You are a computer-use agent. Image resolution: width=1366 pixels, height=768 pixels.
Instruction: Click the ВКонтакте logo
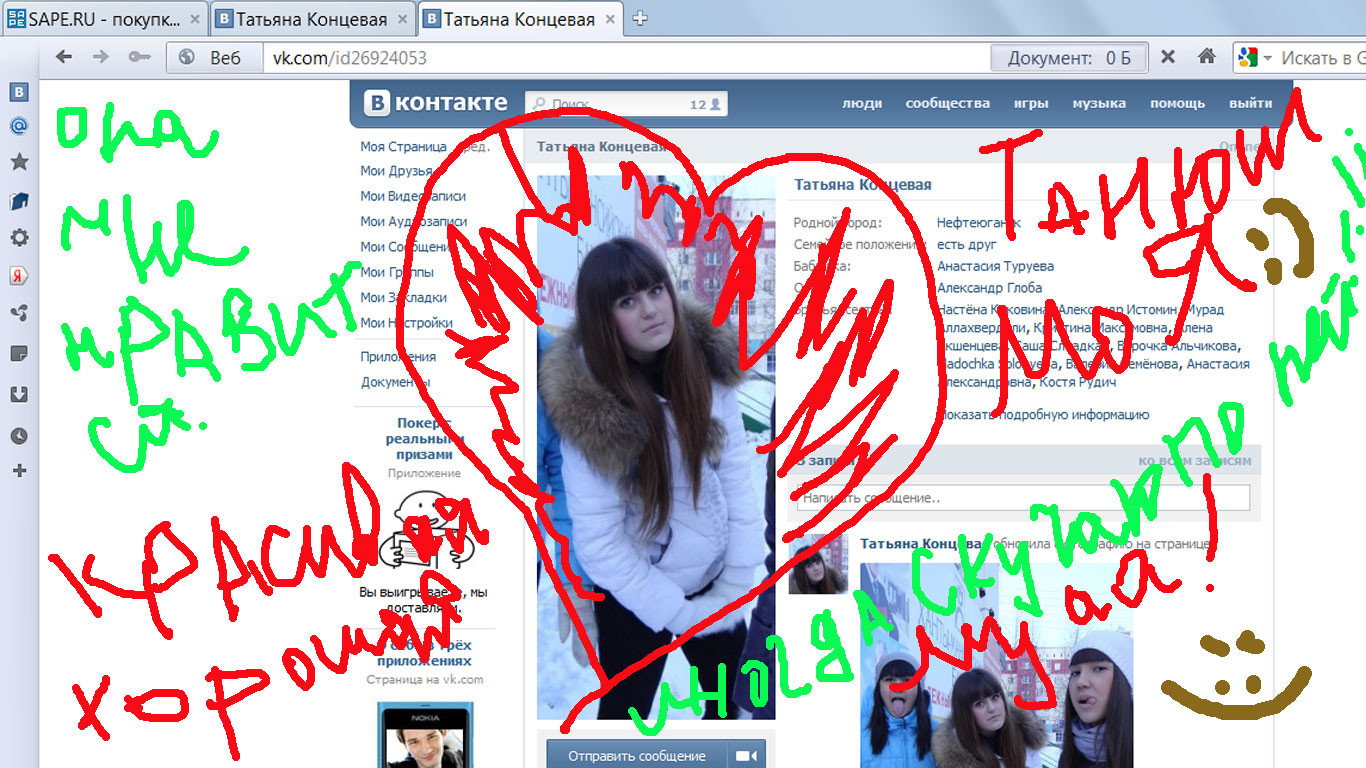click(x=435, y=102)
